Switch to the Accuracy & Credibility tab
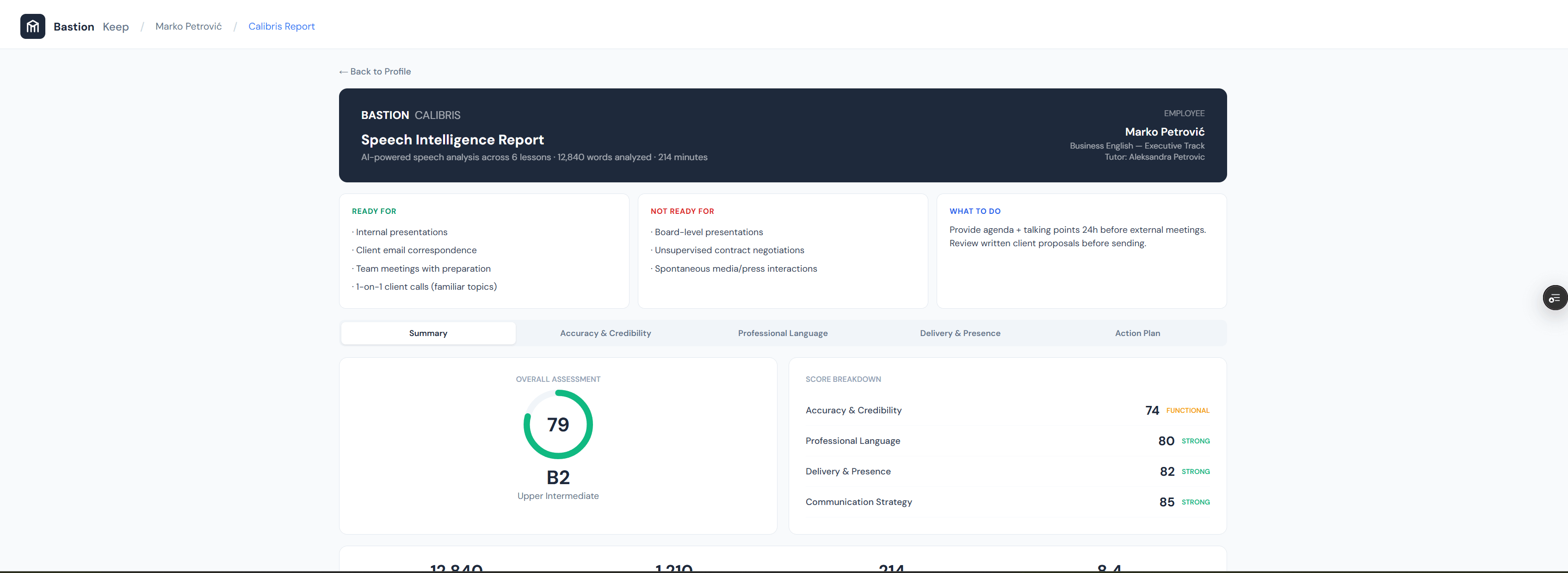 coord(605,333)
